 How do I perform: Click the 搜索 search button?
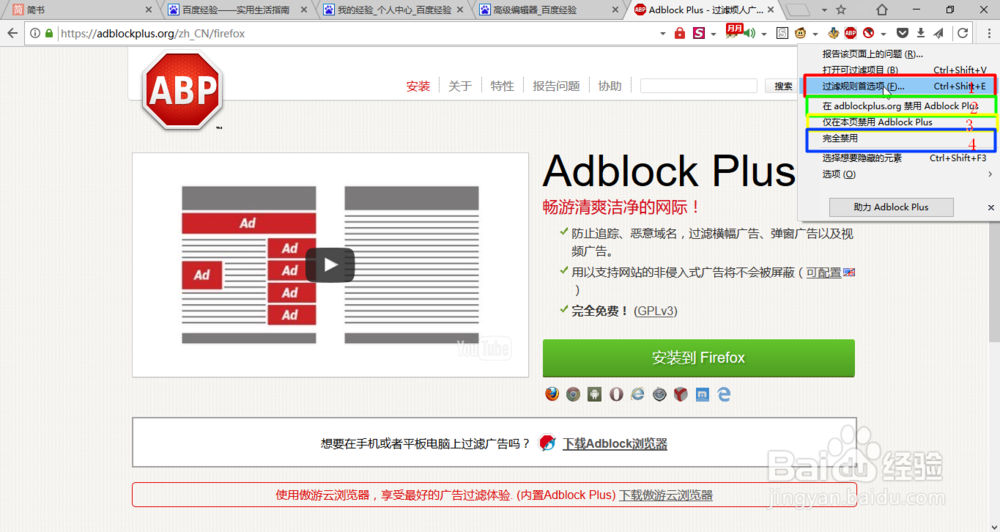tap(783, 86)
